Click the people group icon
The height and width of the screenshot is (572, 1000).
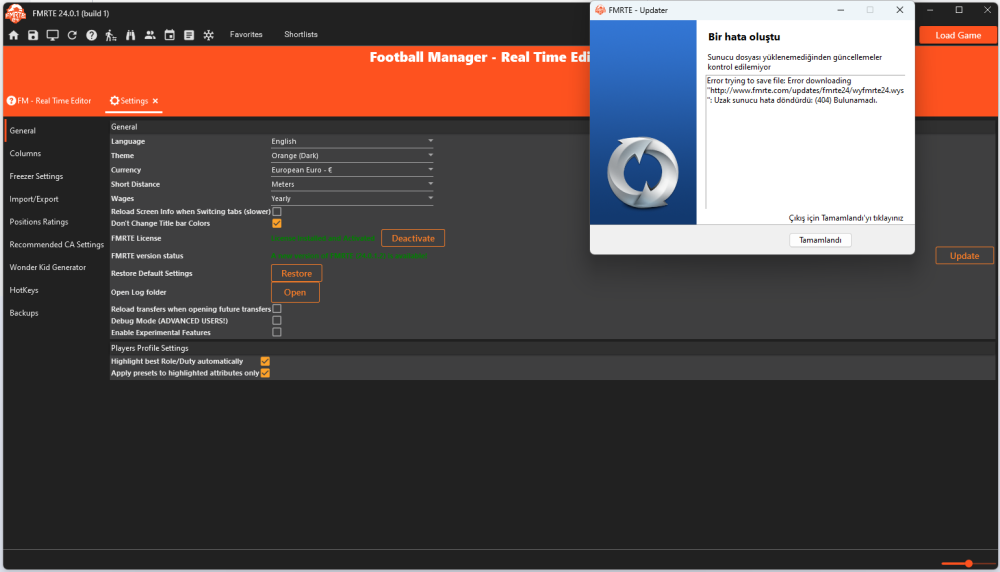150,35
